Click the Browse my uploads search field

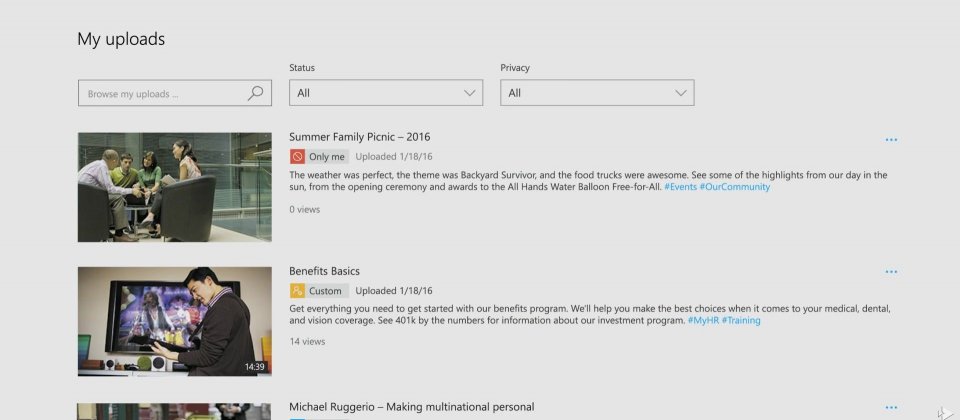coord(174,93)
